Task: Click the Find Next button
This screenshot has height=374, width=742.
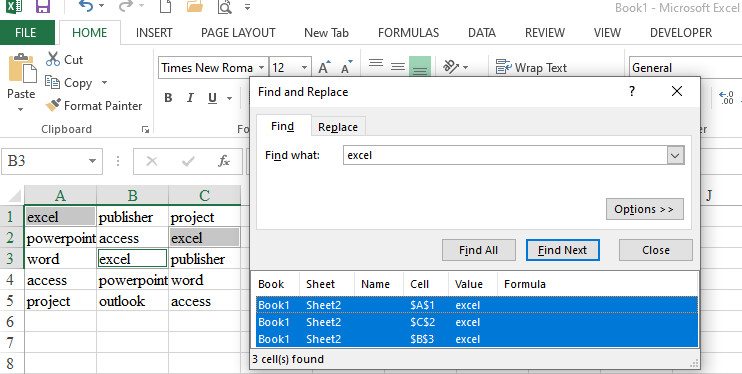Action: pyautogui.click(x=563, y=250)
